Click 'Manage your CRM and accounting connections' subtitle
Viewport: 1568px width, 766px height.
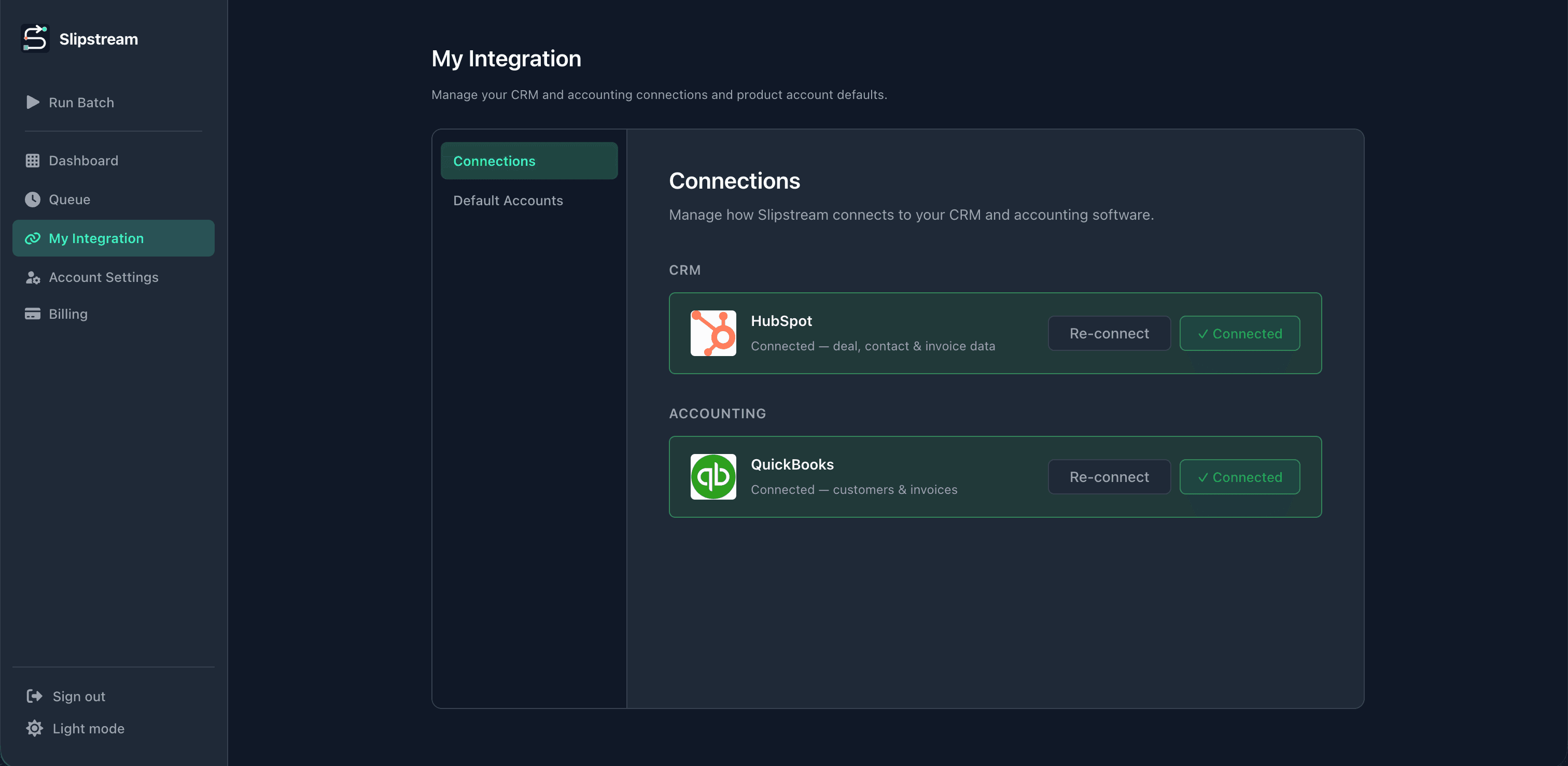point(659,94)
